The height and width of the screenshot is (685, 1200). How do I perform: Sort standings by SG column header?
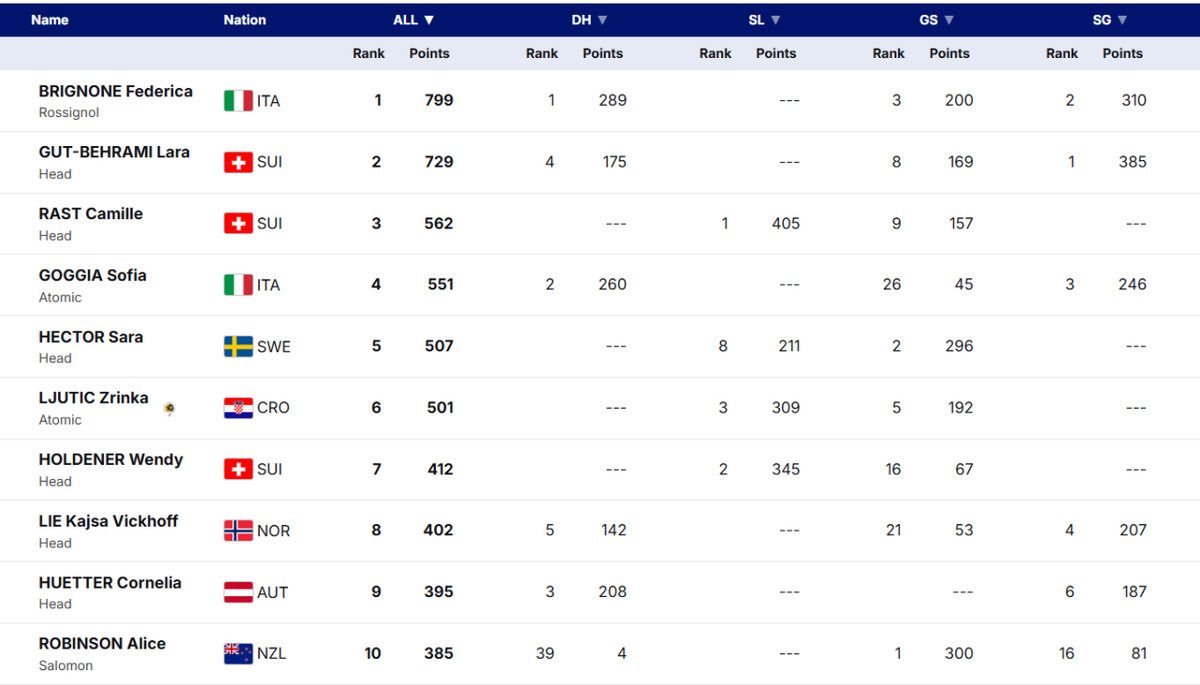coord(1109,20)
